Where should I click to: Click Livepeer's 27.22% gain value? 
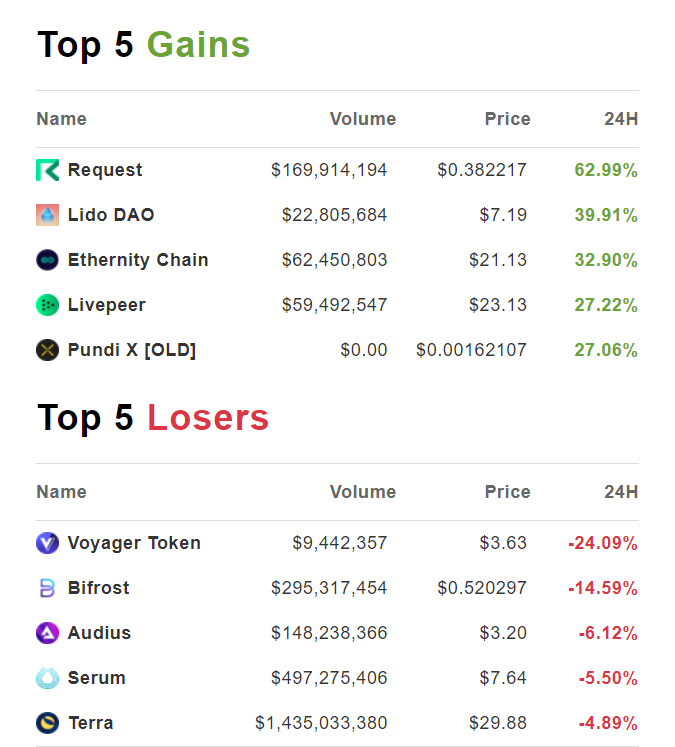pyautogui.click(x=605, y=305)
